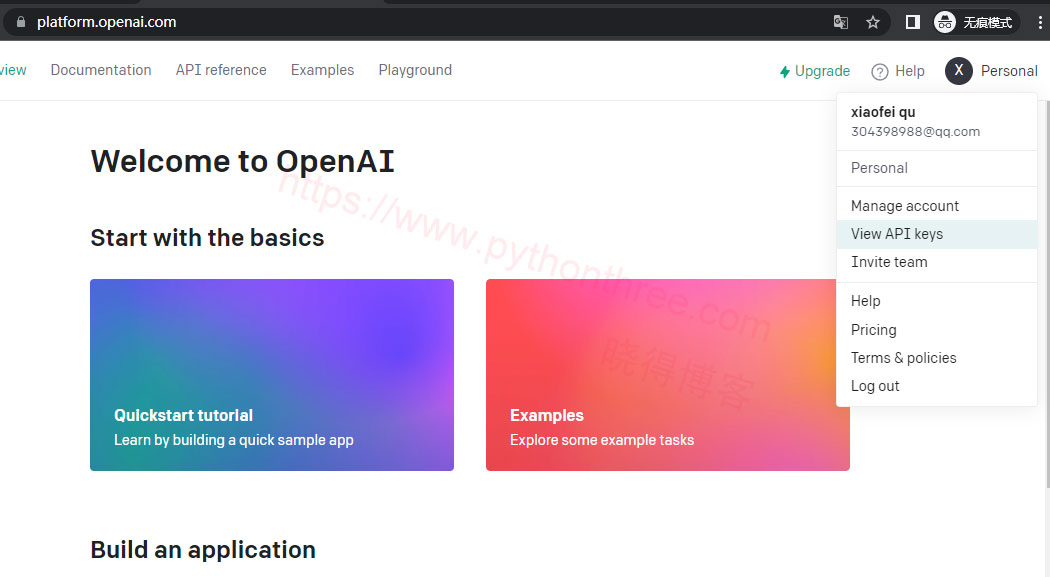This screenshot has width=1050, height=577.
Task: Click the Upgrade lightning bolt icon
Action: (785, 71)
